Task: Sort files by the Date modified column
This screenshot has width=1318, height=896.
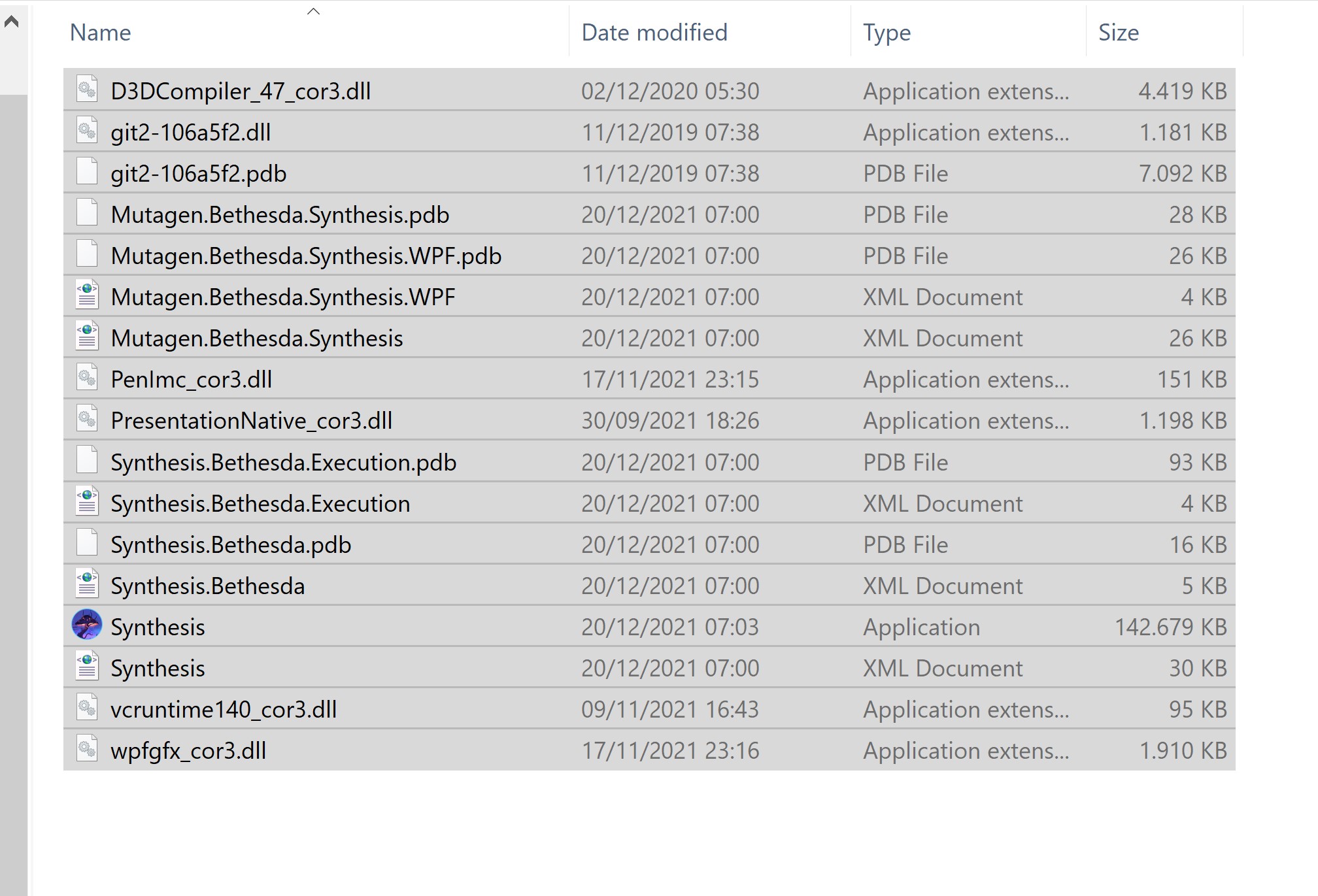Action: tap(653, 32)
